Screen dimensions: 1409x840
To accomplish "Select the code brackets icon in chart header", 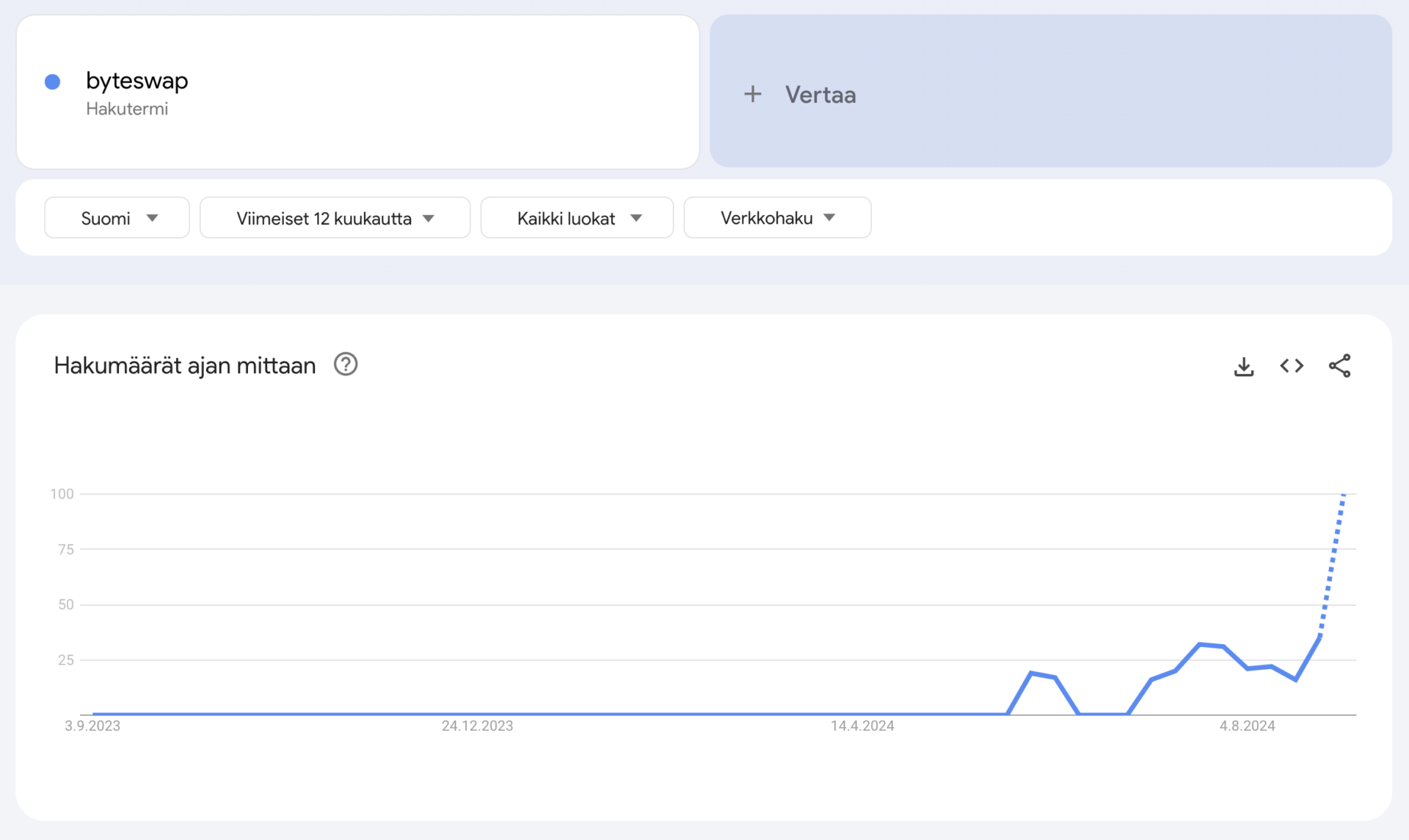I will pos(1292,365).
